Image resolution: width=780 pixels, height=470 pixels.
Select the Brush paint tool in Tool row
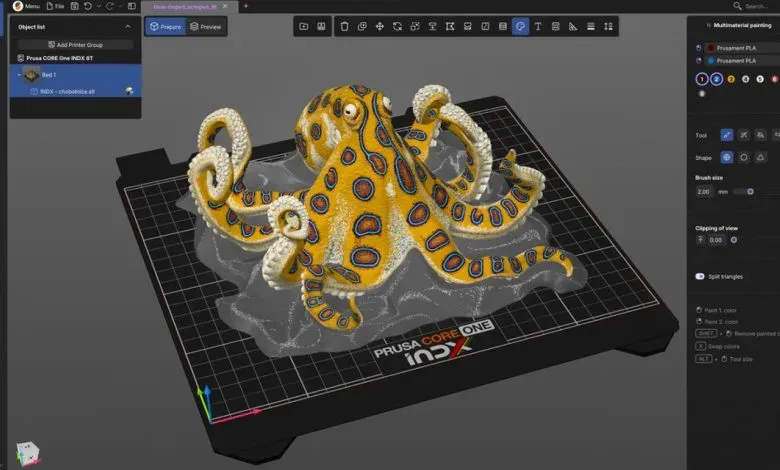point(727,135)
